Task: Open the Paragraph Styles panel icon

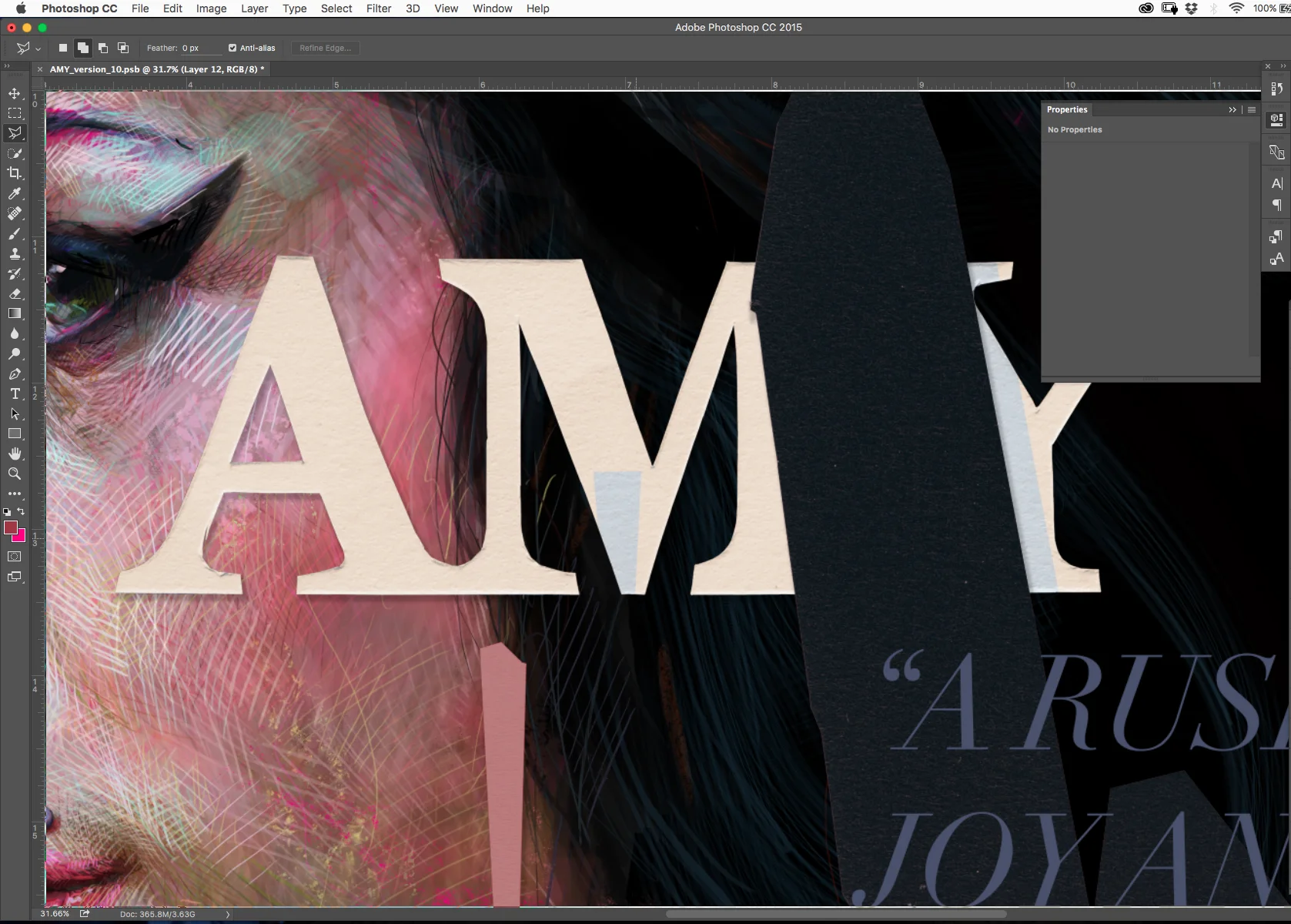Action: tap(1276, 237)
